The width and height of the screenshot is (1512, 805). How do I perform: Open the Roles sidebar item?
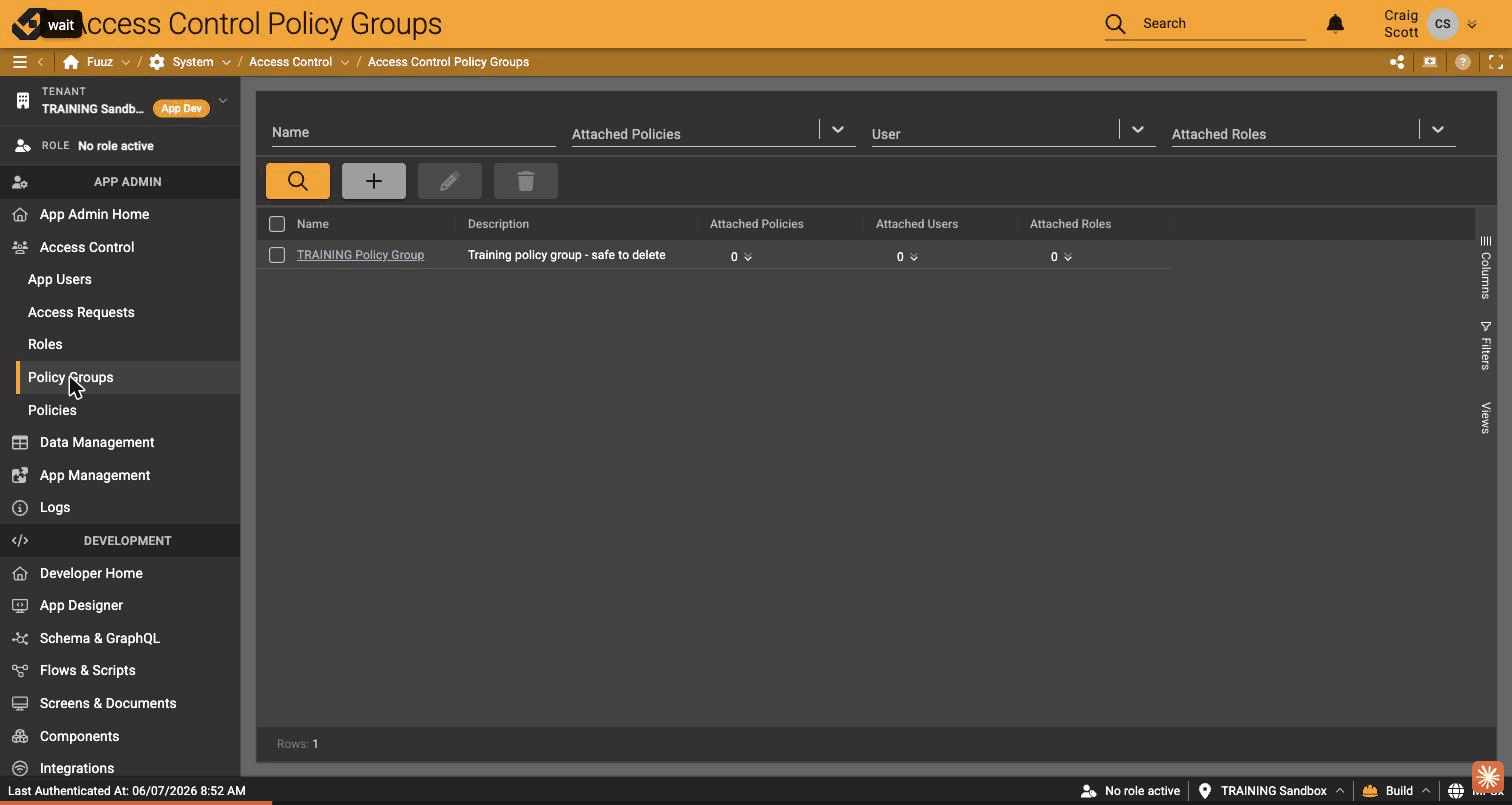point(45,344)
